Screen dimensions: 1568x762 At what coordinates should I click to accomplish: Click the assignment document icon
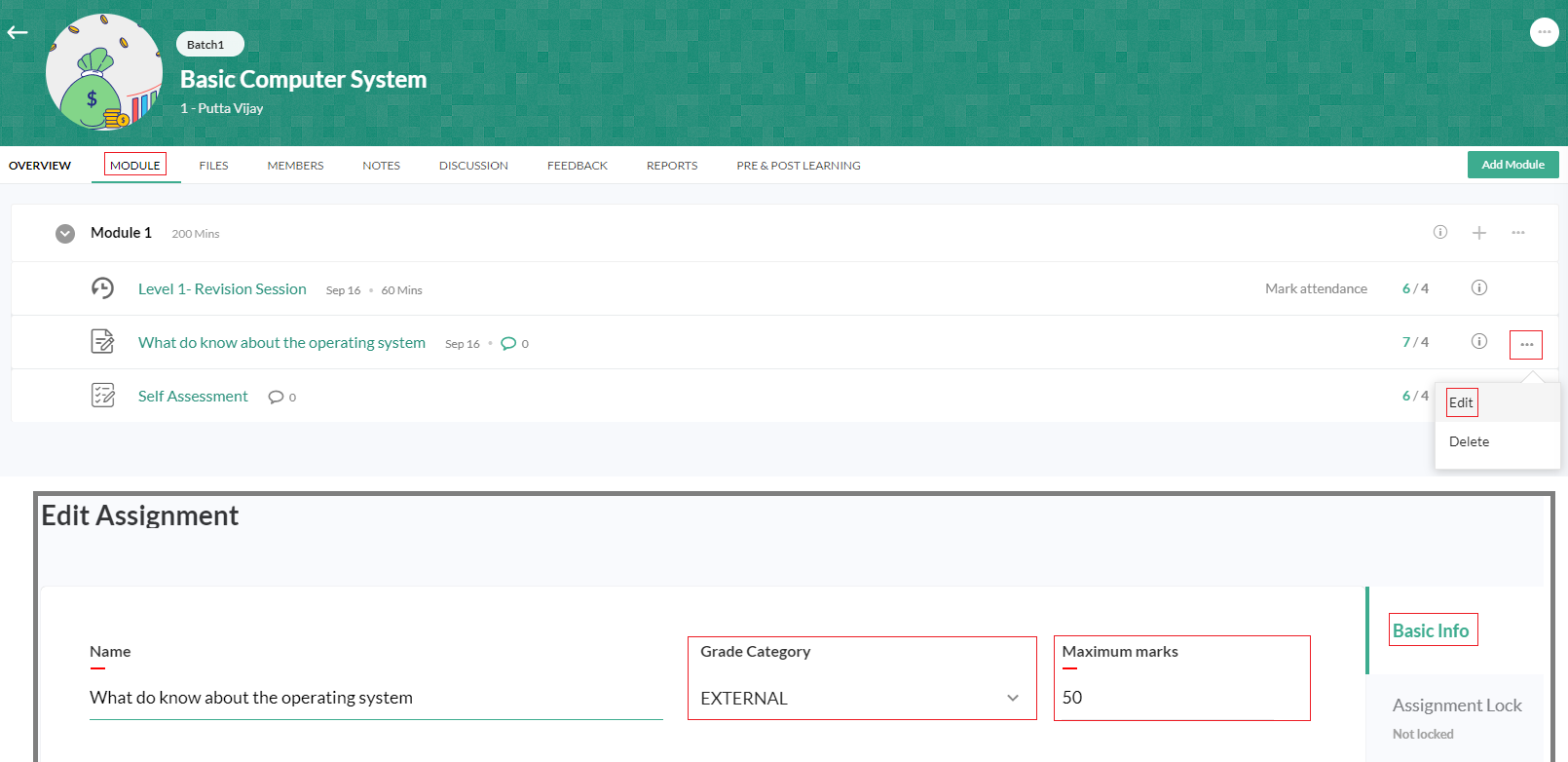tap(102, 341)
